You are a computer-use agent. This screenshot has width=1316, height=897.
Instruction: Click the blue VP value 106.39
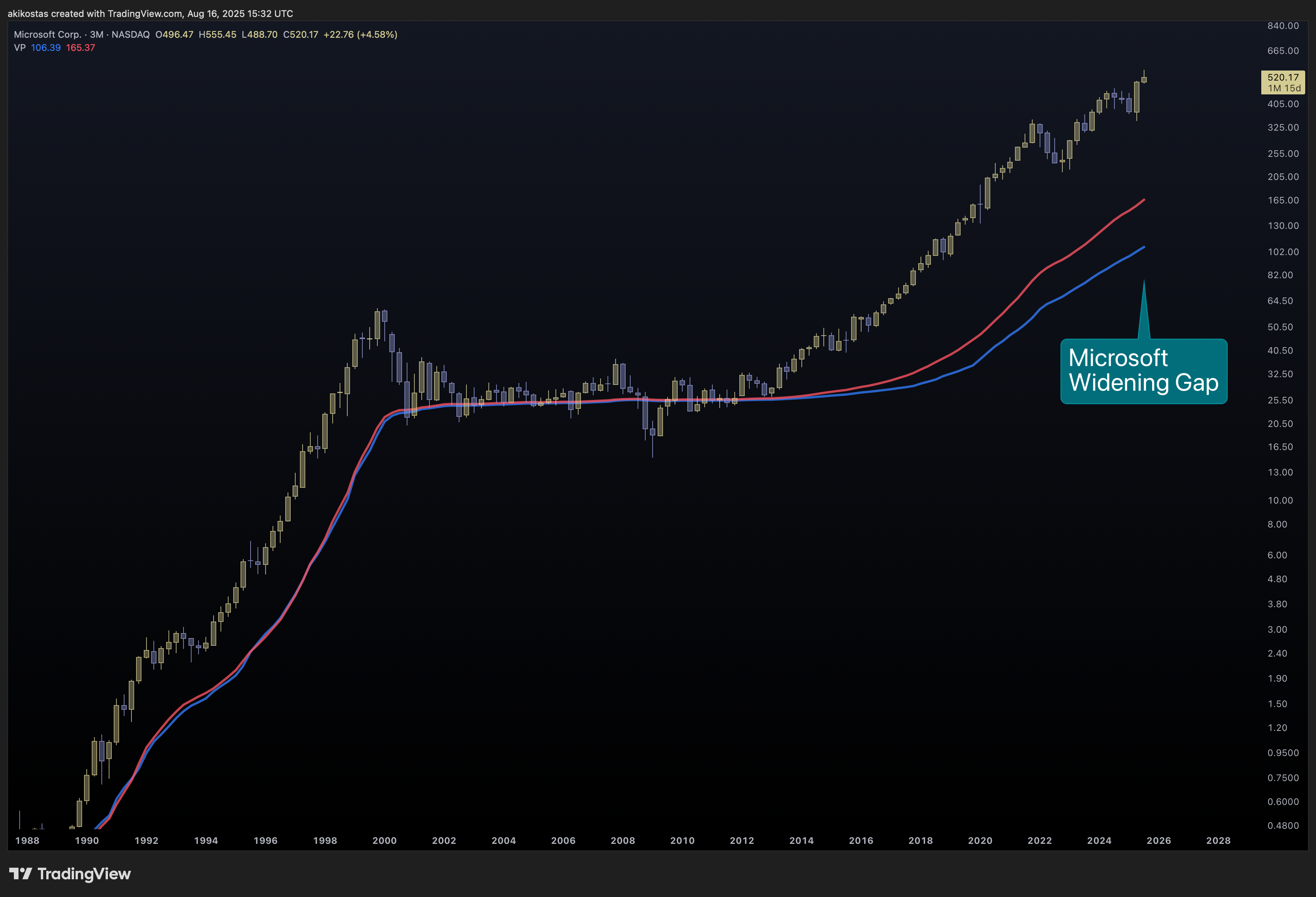pyautogui.click(x=46, y=47)
